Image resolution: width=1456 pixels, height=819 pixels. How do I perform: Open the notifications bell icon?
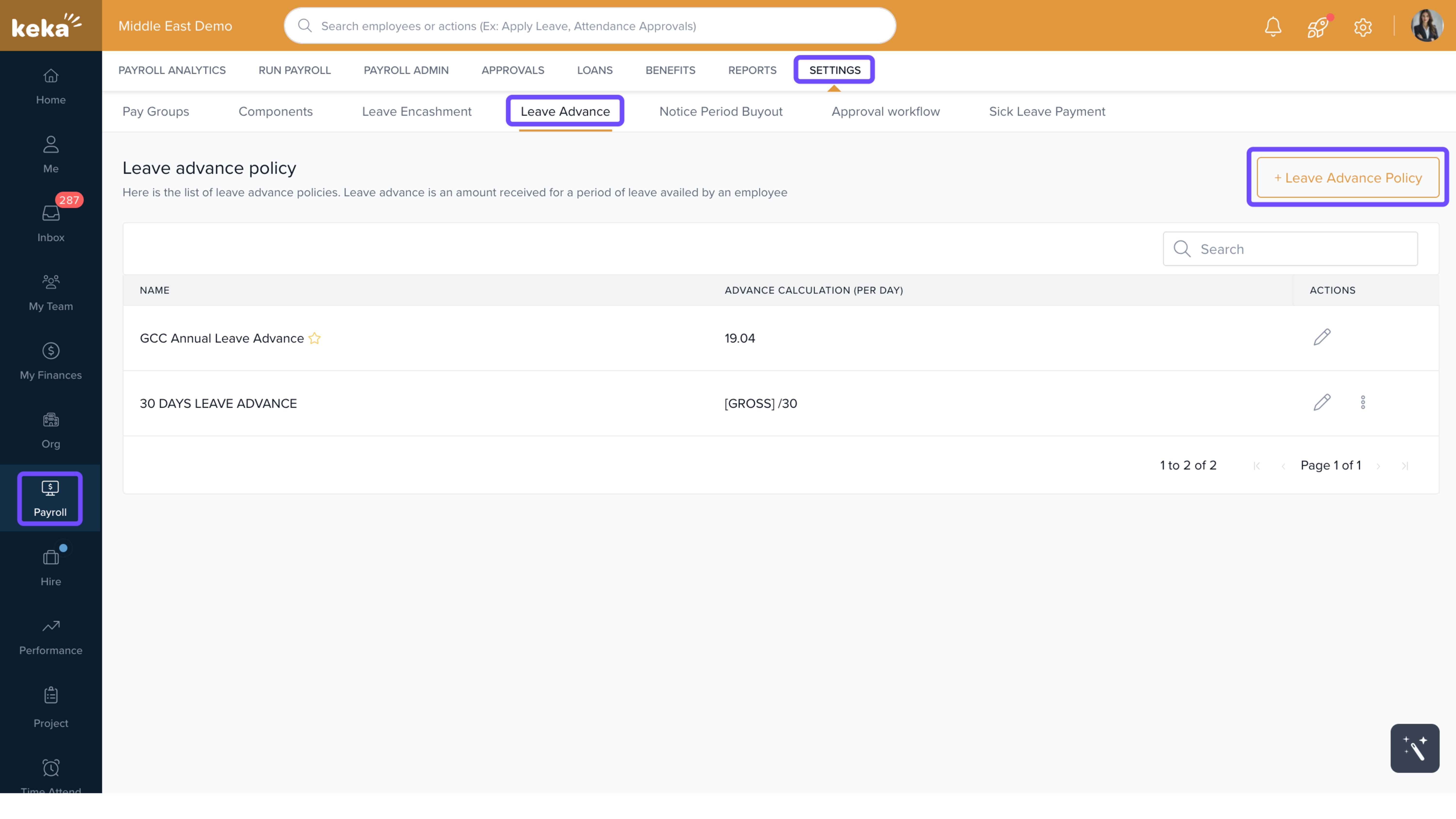tap(1272, 26)
